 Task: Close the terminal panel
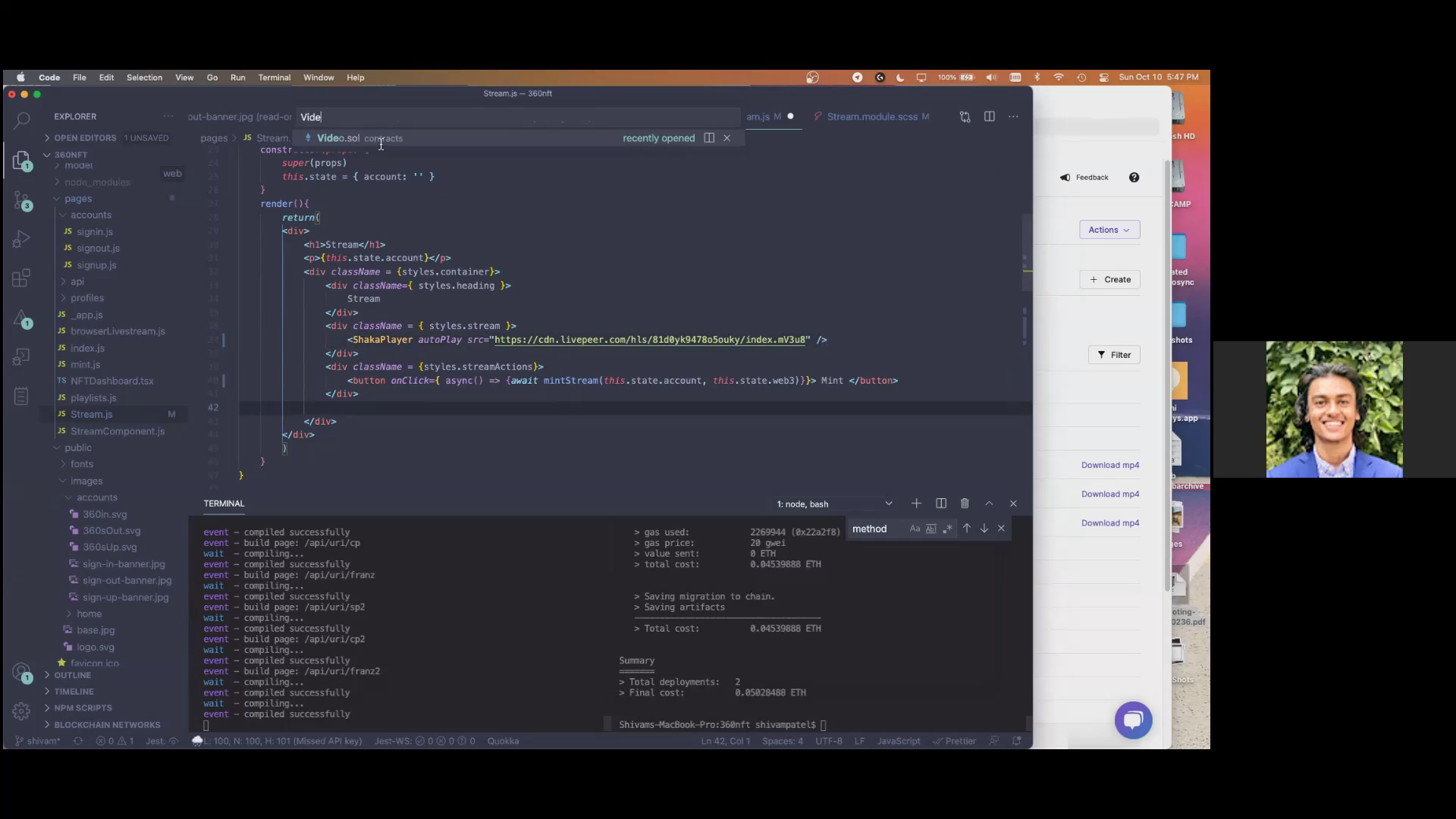(x=1013, y=504)
